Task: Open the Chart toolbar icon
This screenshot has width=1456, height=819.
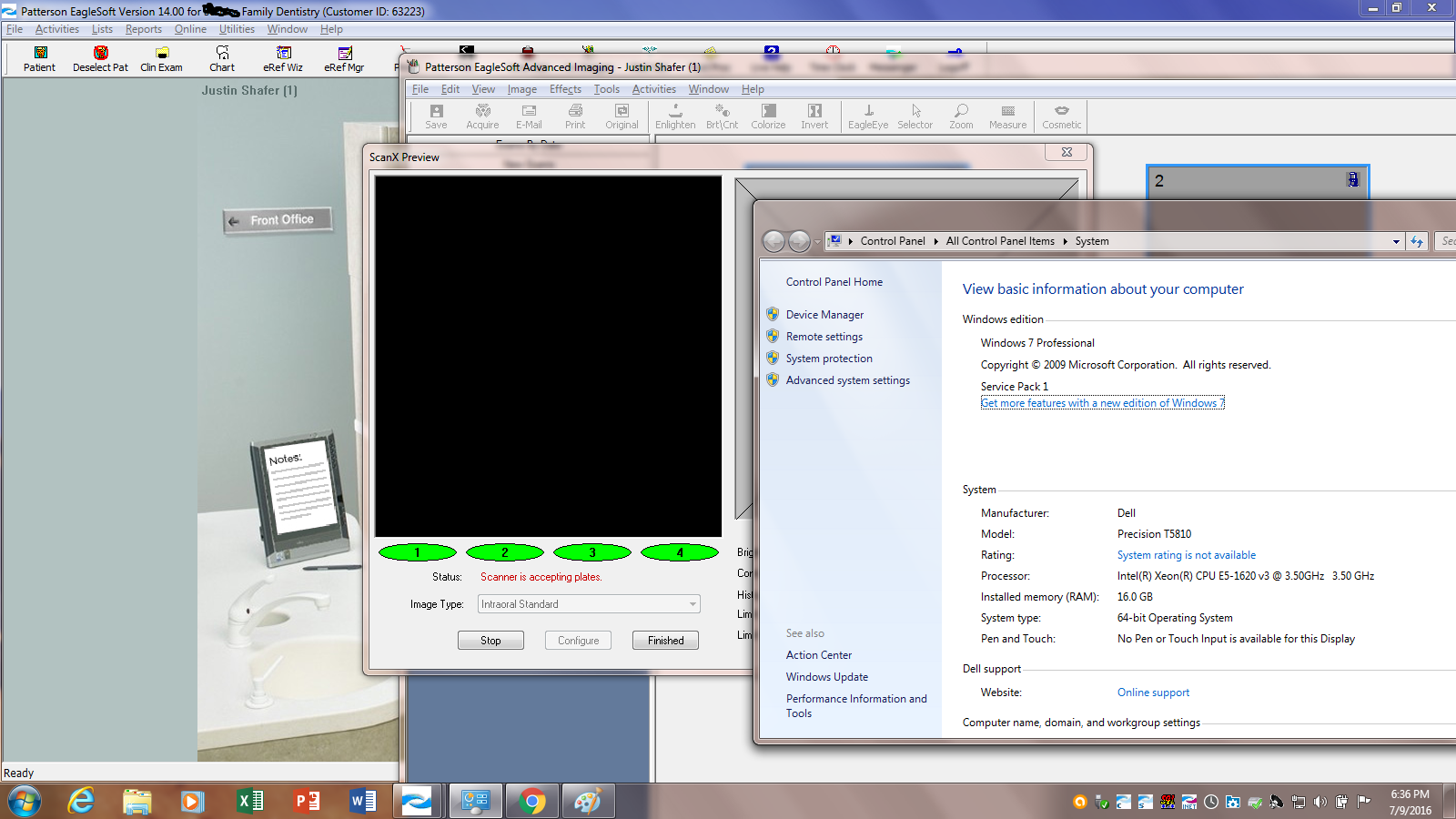Action: [222, 59]
